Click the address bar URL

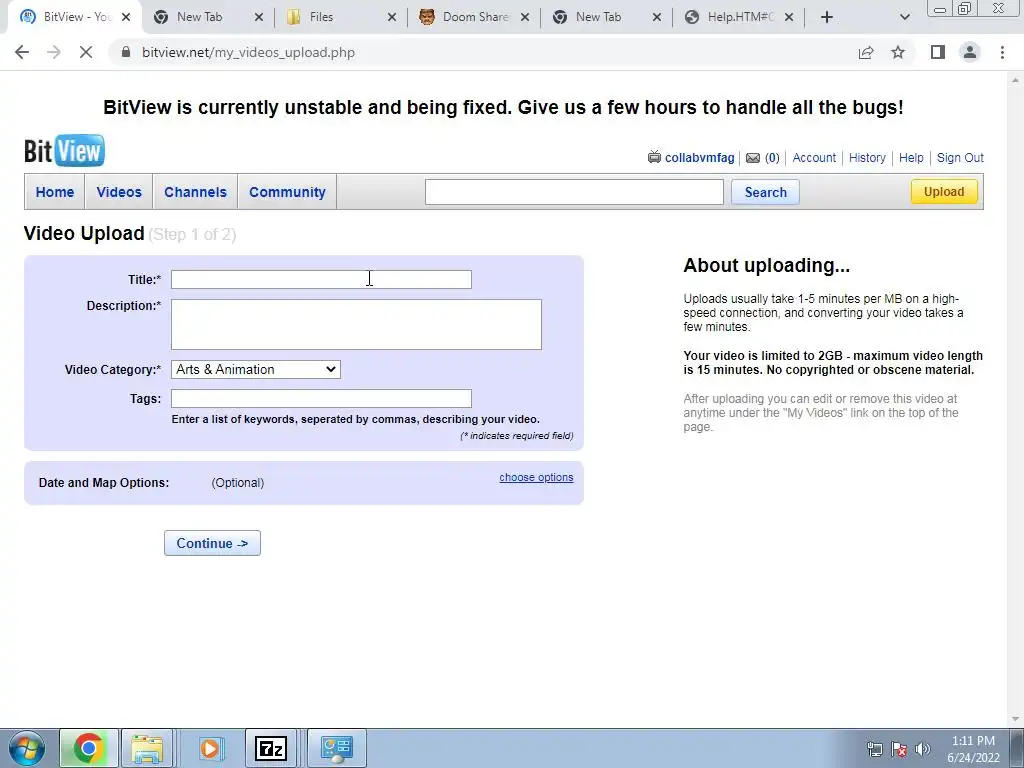[x=248, y=52]
